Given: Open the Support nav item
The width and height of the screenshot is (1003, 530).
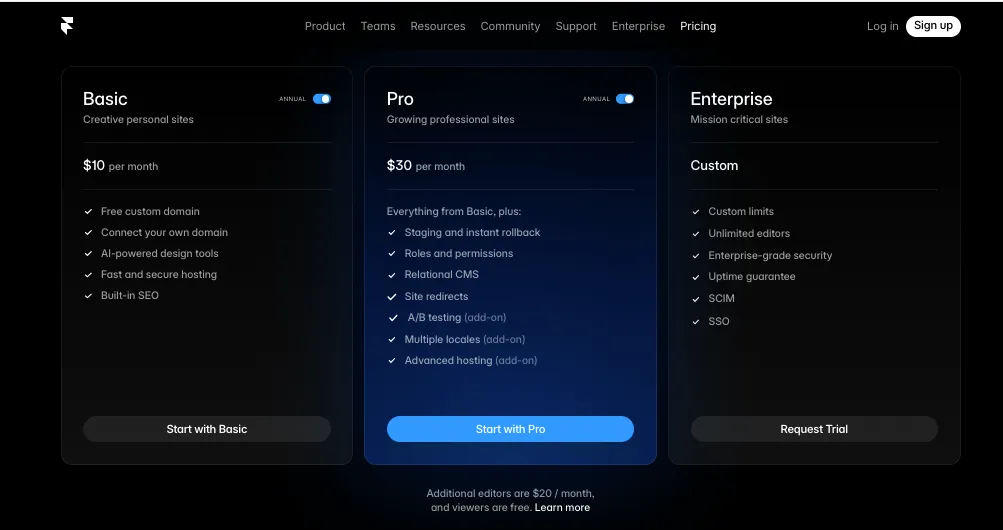Looking at the screenshot, I should click(x=576, y=26).
